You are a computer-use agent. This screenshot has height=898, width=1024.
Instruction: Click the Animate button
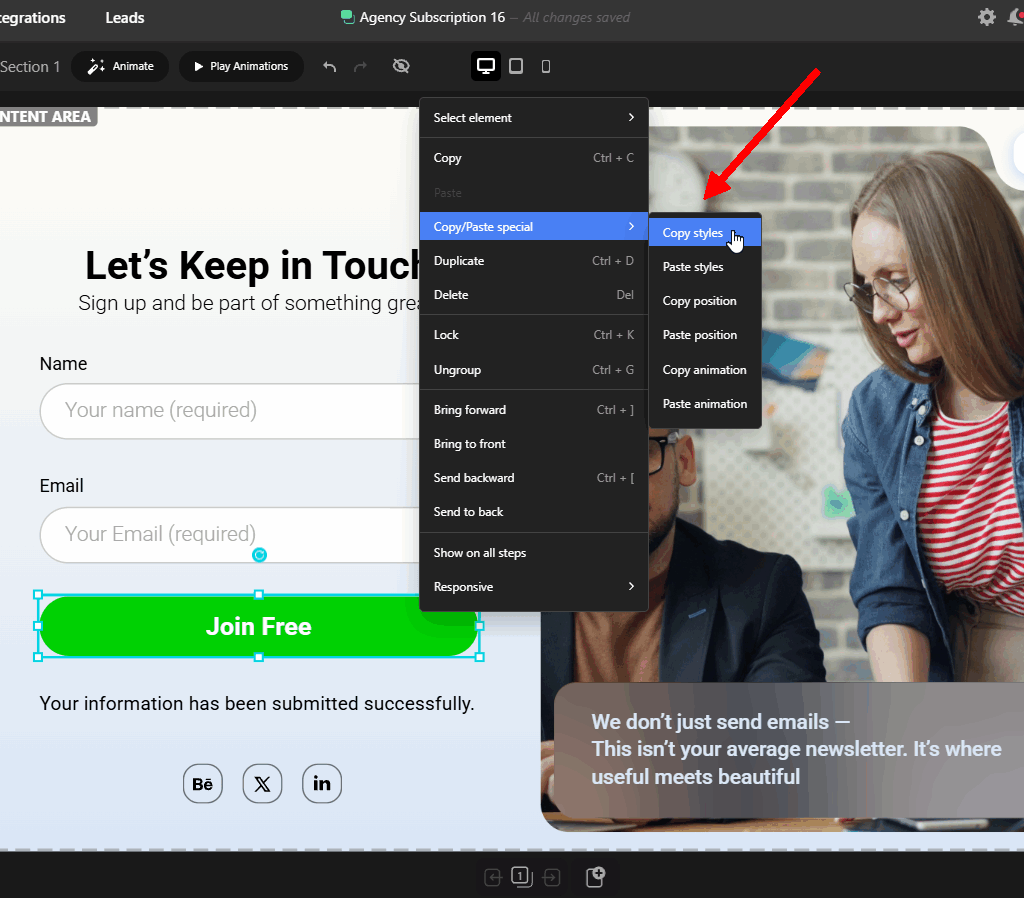point(120,66)
